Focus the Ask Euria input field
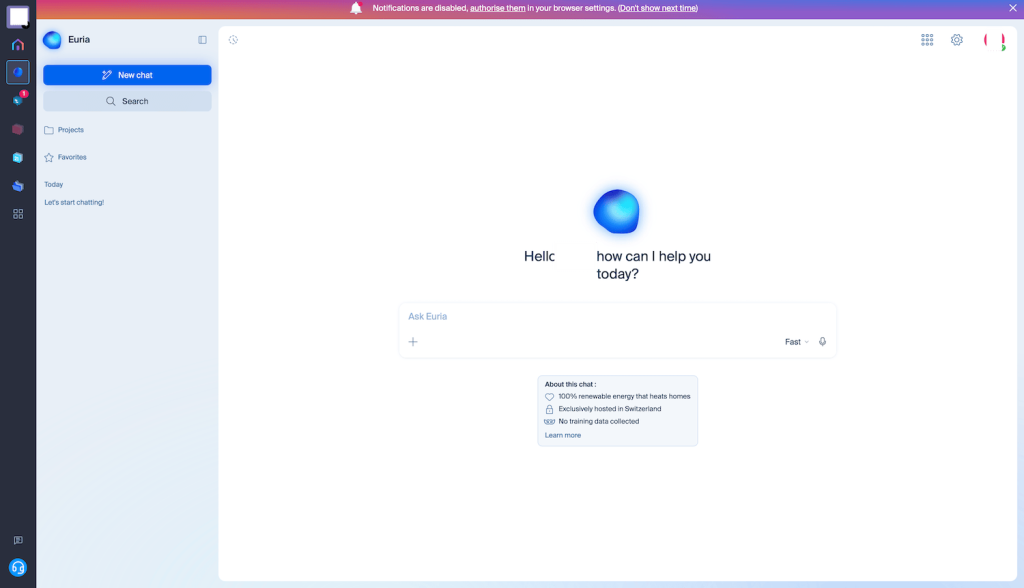This screenshot has height=588, width=1024. (617, 316)
